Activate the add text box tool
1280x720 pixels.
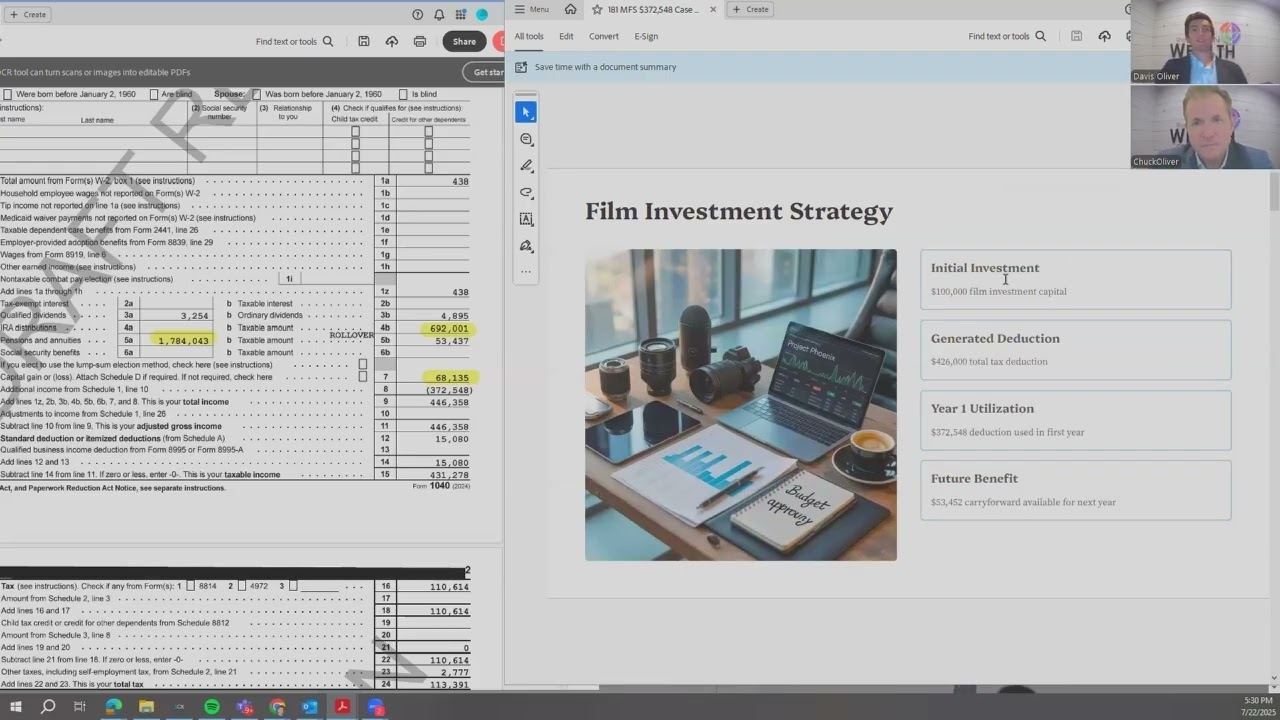click(526, 219)
